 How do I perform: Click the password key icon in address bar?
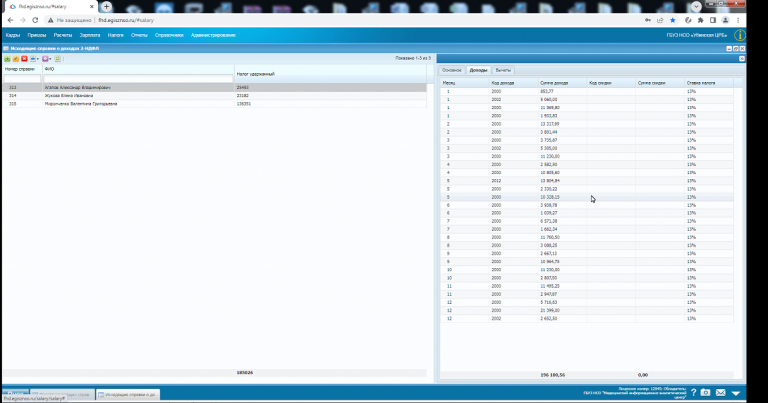tap(648, 20)
